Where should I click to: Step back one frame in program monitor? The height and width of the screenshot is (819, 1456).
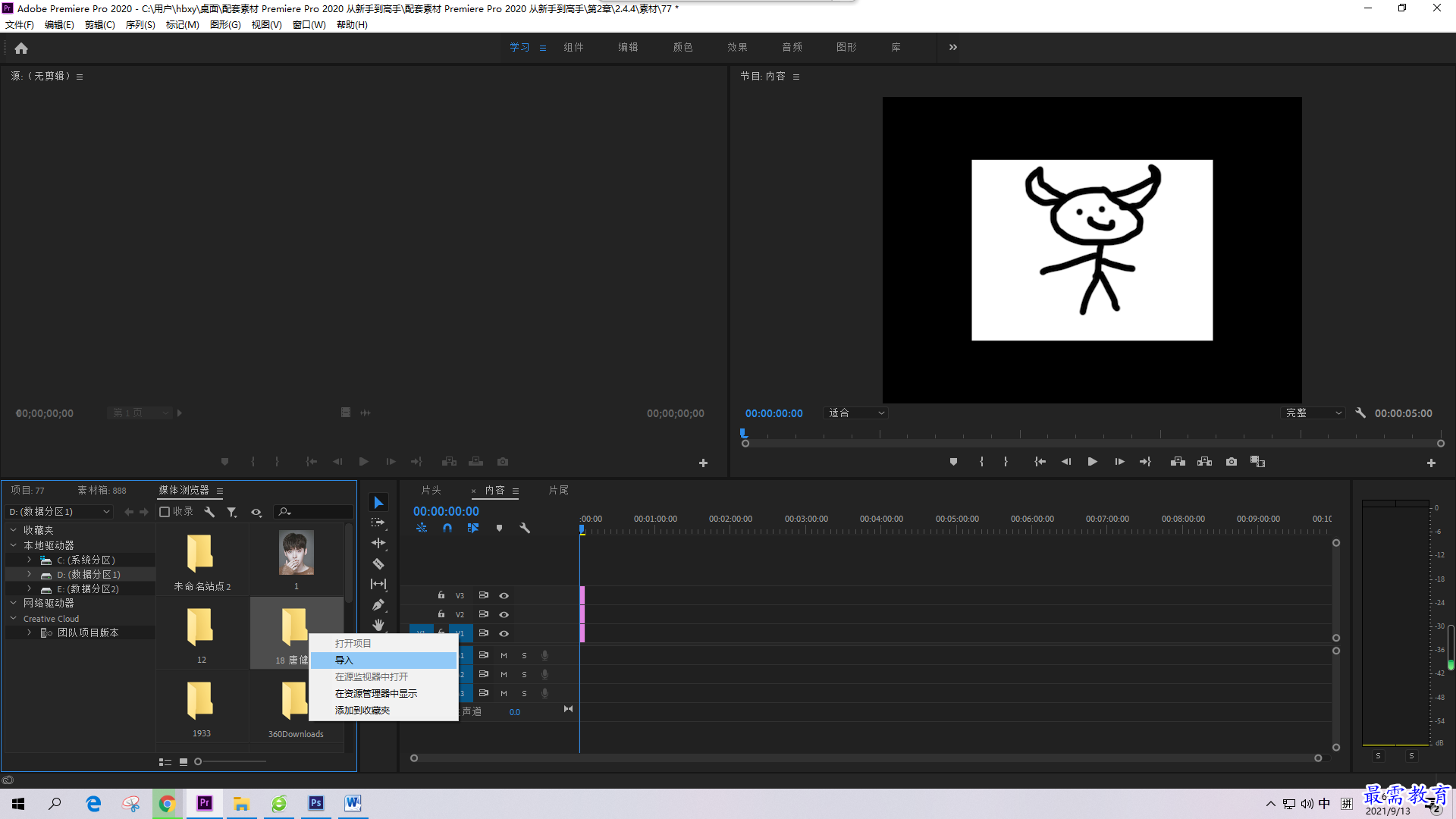[1066, 462]
